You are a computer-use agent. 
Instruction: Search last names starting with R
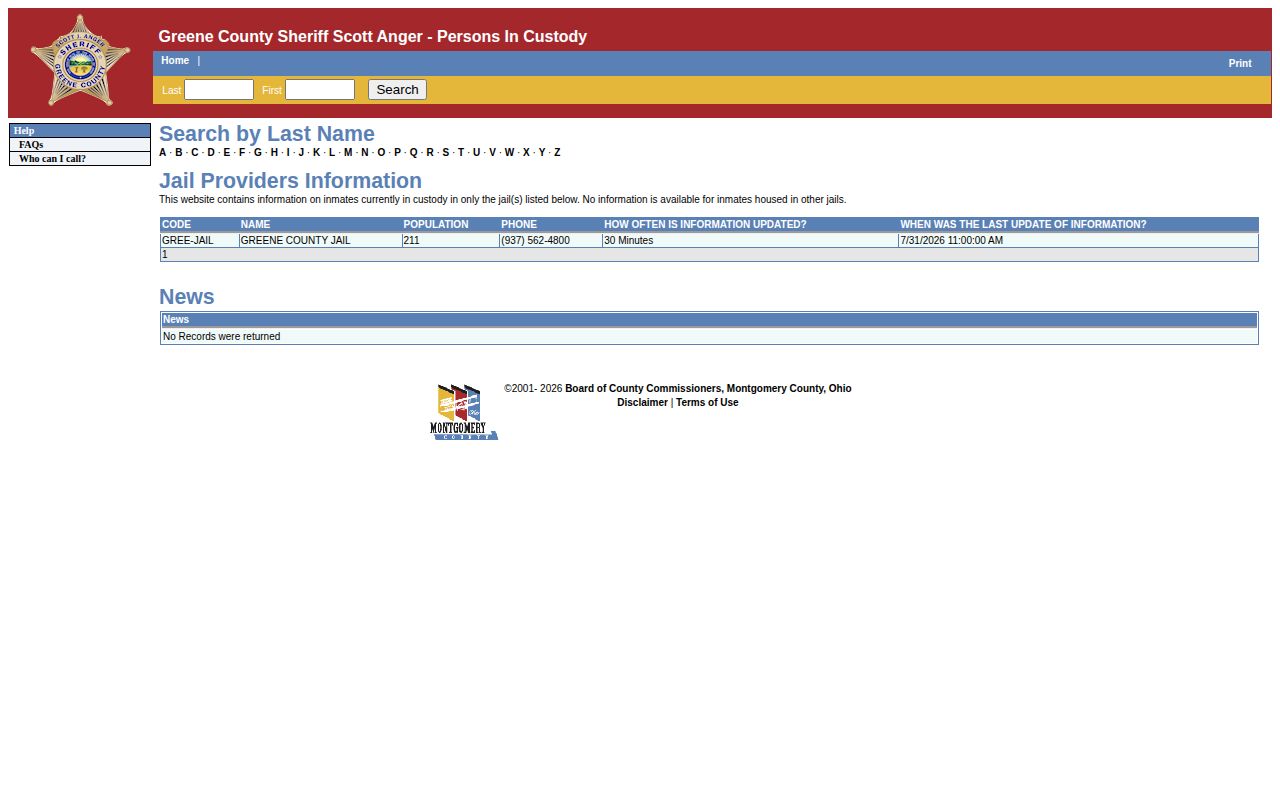pos(430,153)
